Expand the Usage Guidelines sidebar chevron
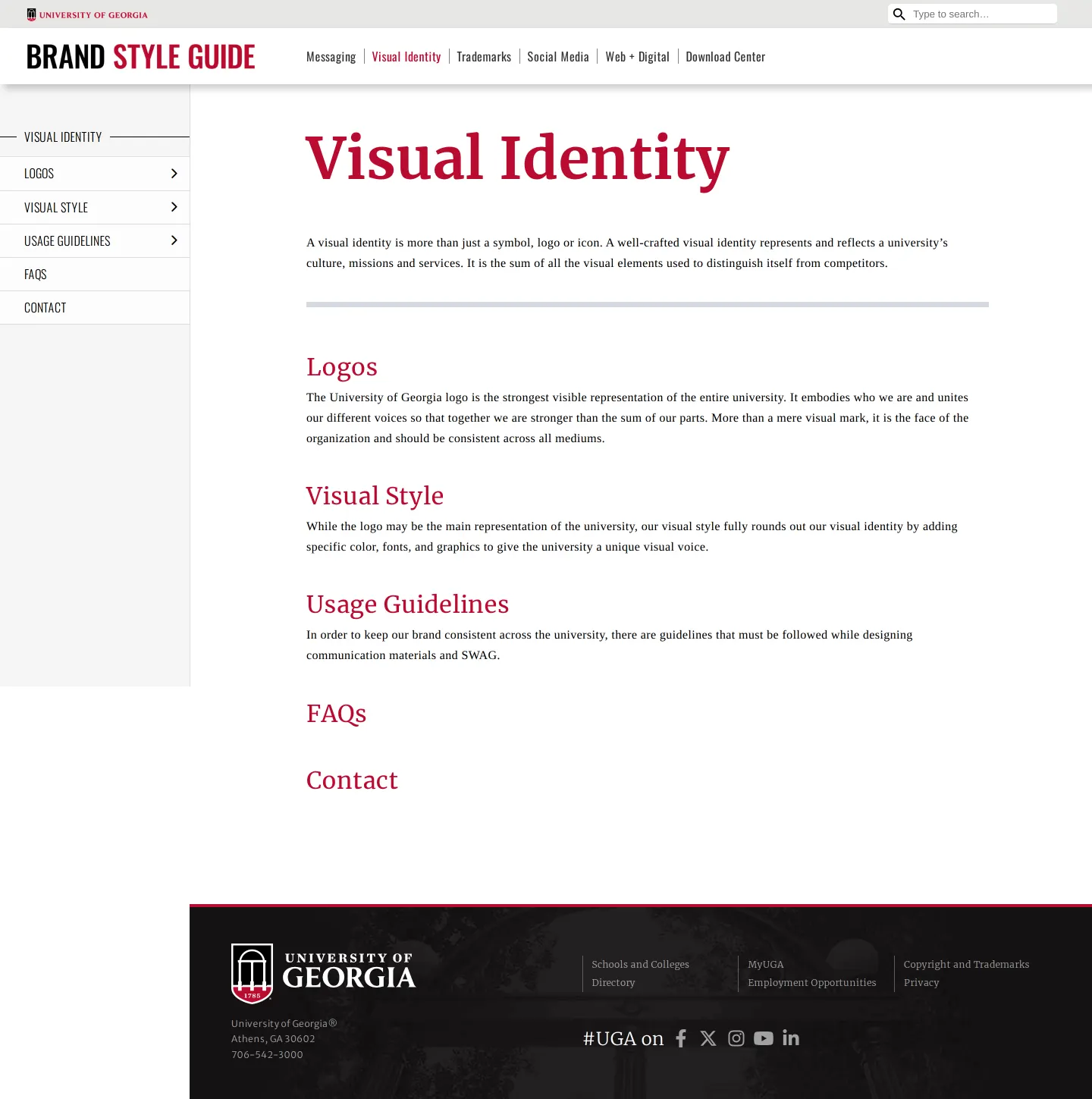Image resolution: width=1092 pixels, height=1099 pixels. pyautogui.click(x=174, y=240)
